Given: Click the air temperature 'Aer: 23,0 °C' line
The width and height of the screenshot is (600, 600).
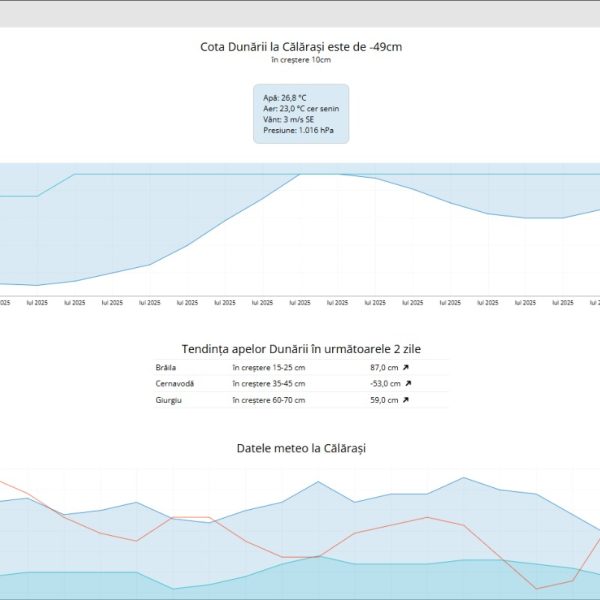Looking at the screenshot, I should [x=301, y=109].
